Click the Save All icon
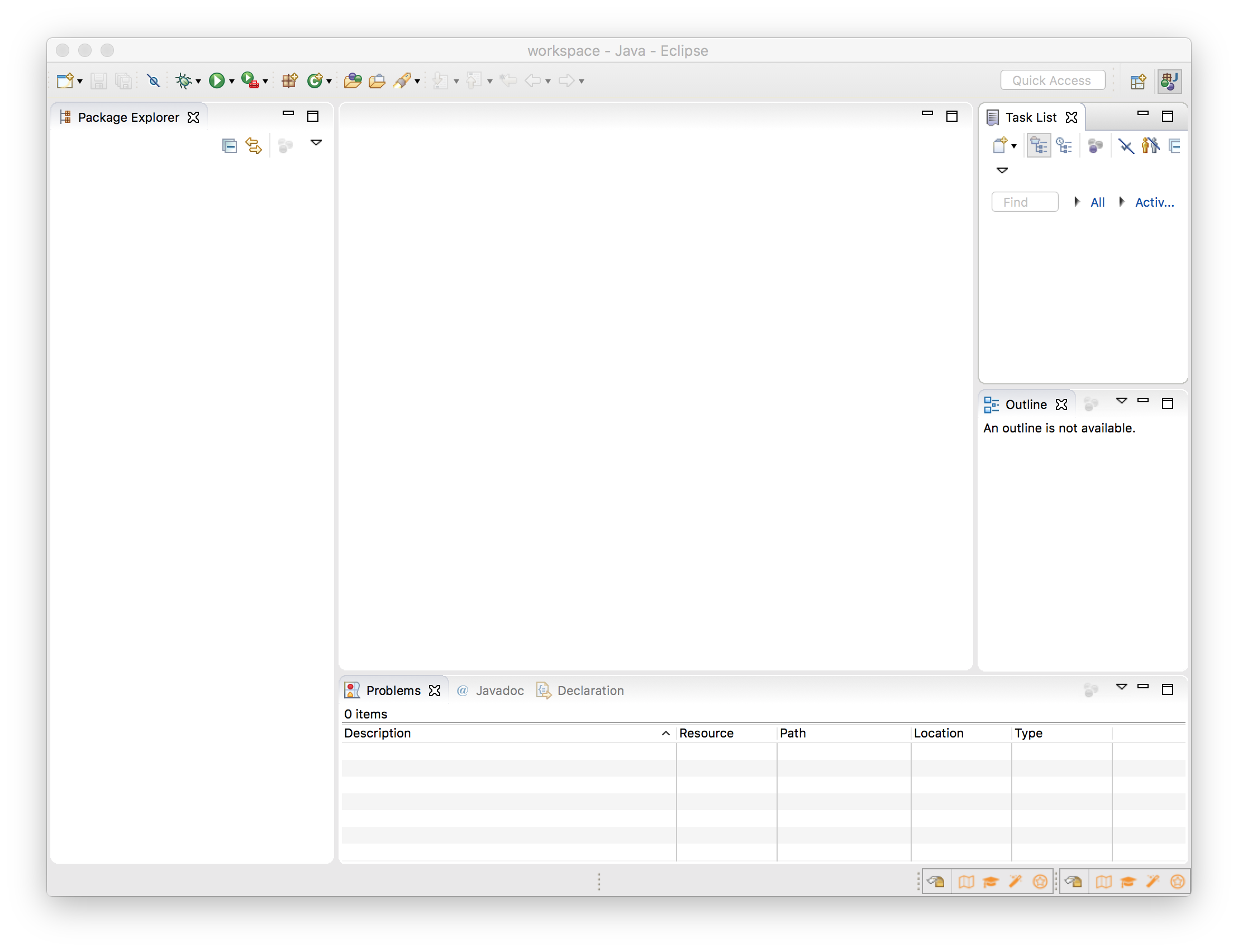The height and width of the screenshot is (952, 1238). pos(123,80)
